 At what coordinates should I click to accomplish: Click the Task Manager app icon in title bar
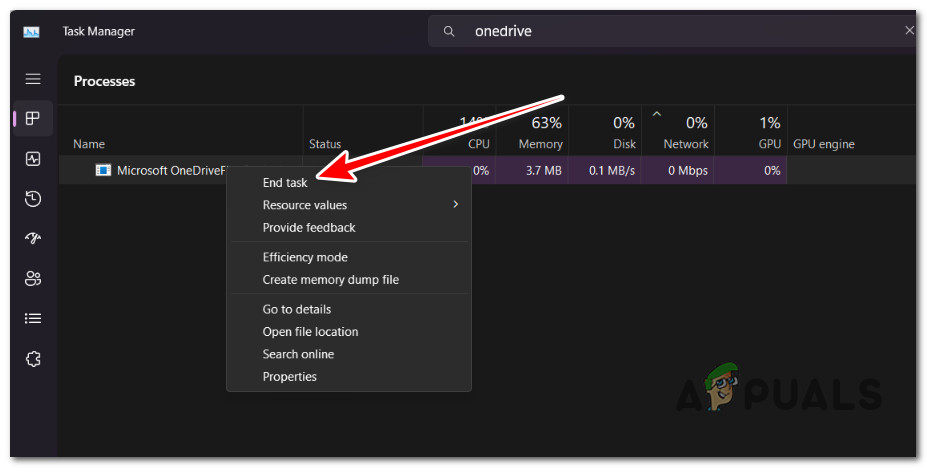31,32
